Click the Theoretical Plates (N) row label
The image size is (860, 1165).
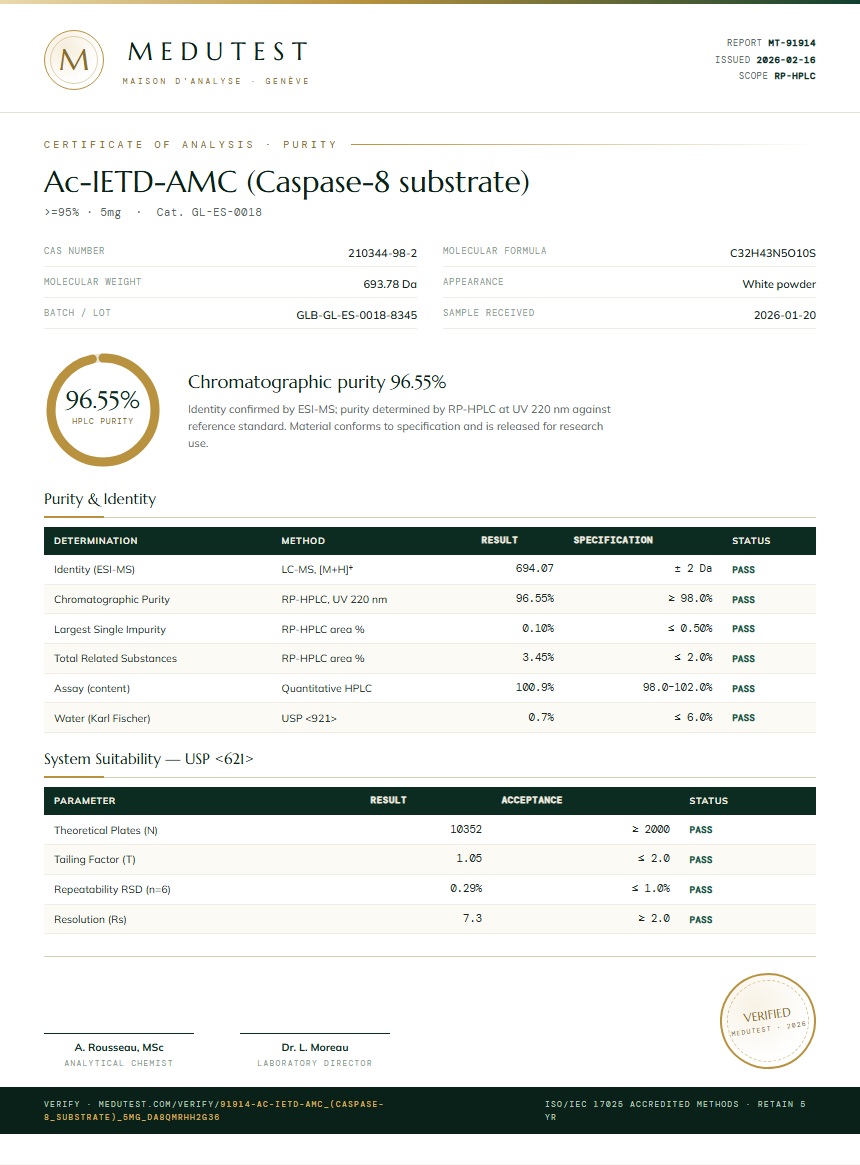click(106, 831)
